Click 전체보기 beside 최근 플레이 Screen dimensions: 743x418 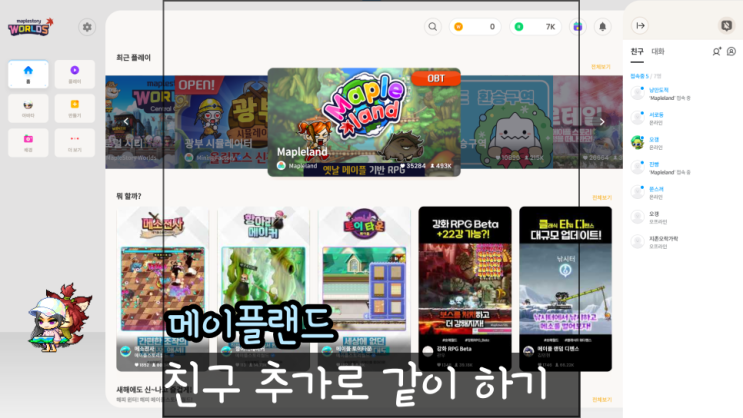click(601, 67)
